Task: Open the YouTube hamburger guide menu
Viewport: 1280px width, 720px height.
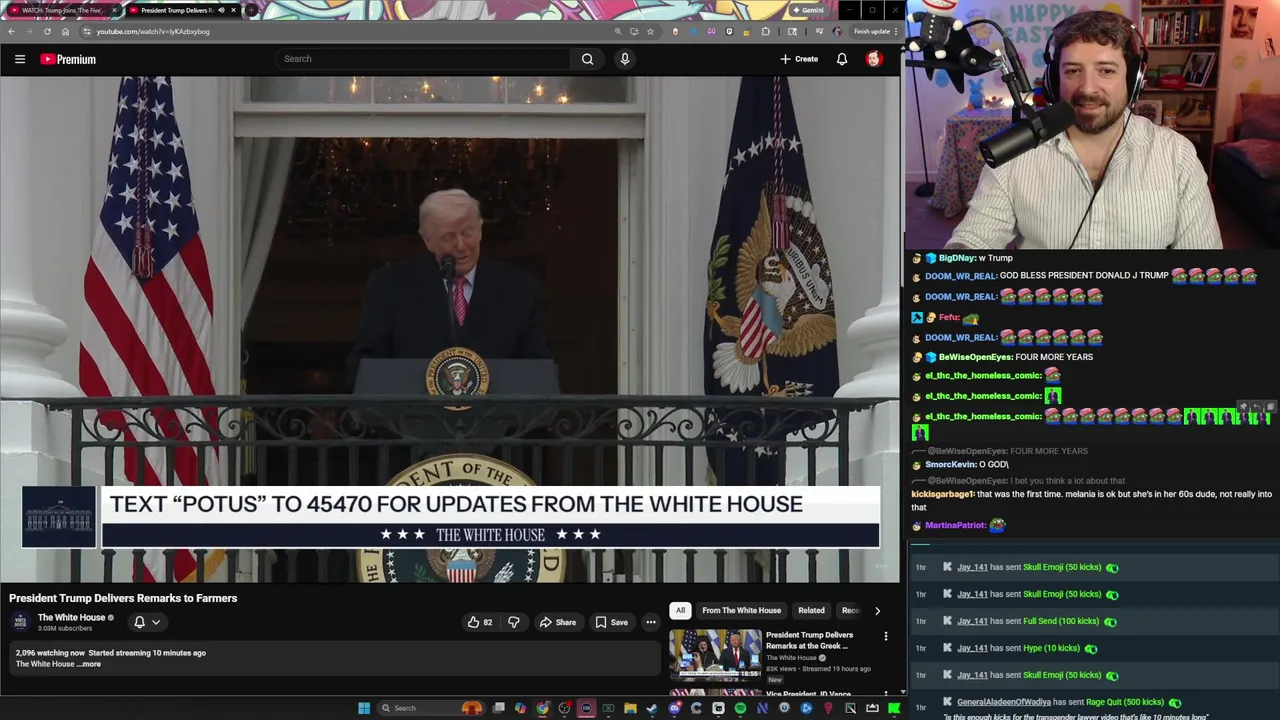Action: (x=19, y=59)
